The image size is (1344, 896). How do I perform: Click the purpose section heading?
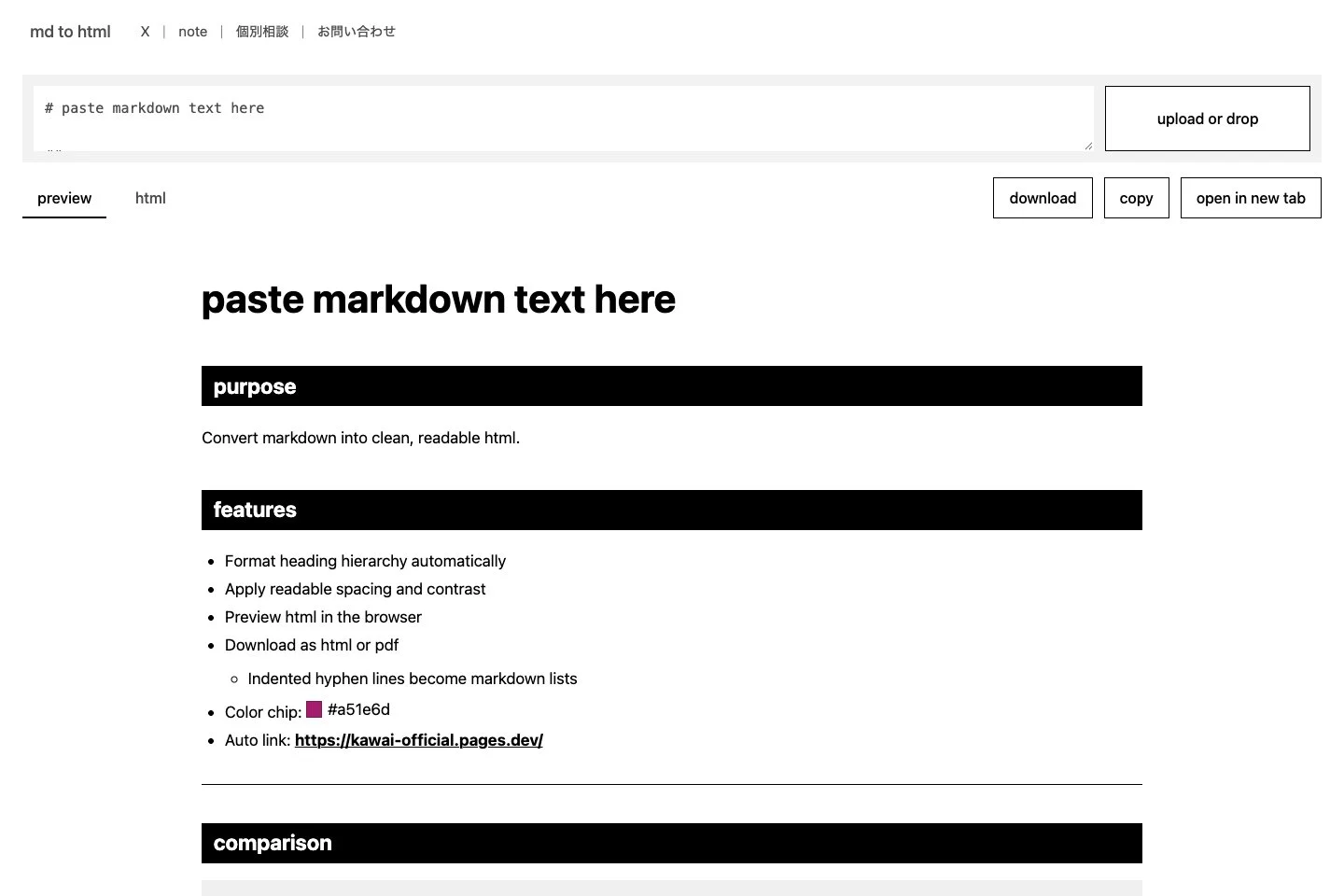pos(672,386)
